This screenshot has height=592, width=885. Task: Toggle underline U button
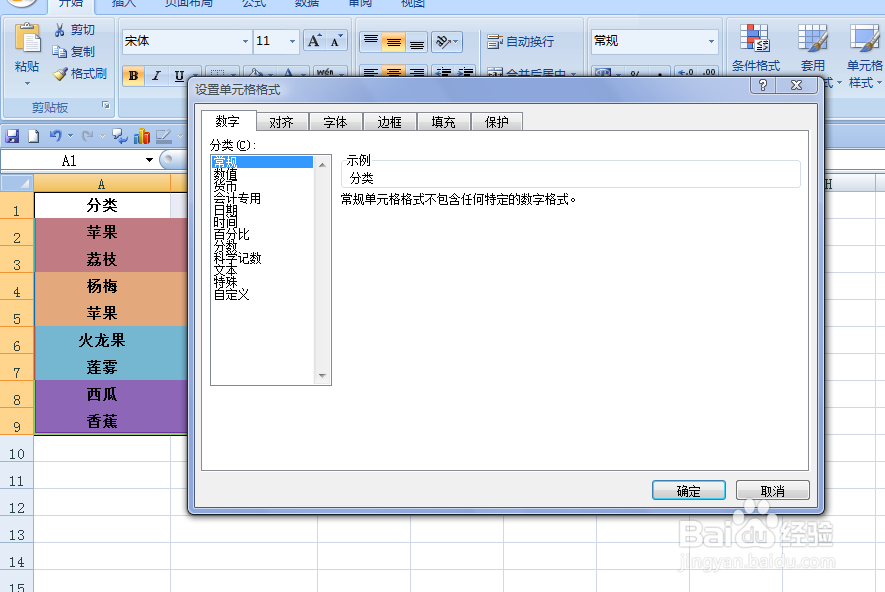(x=179, y=75)
